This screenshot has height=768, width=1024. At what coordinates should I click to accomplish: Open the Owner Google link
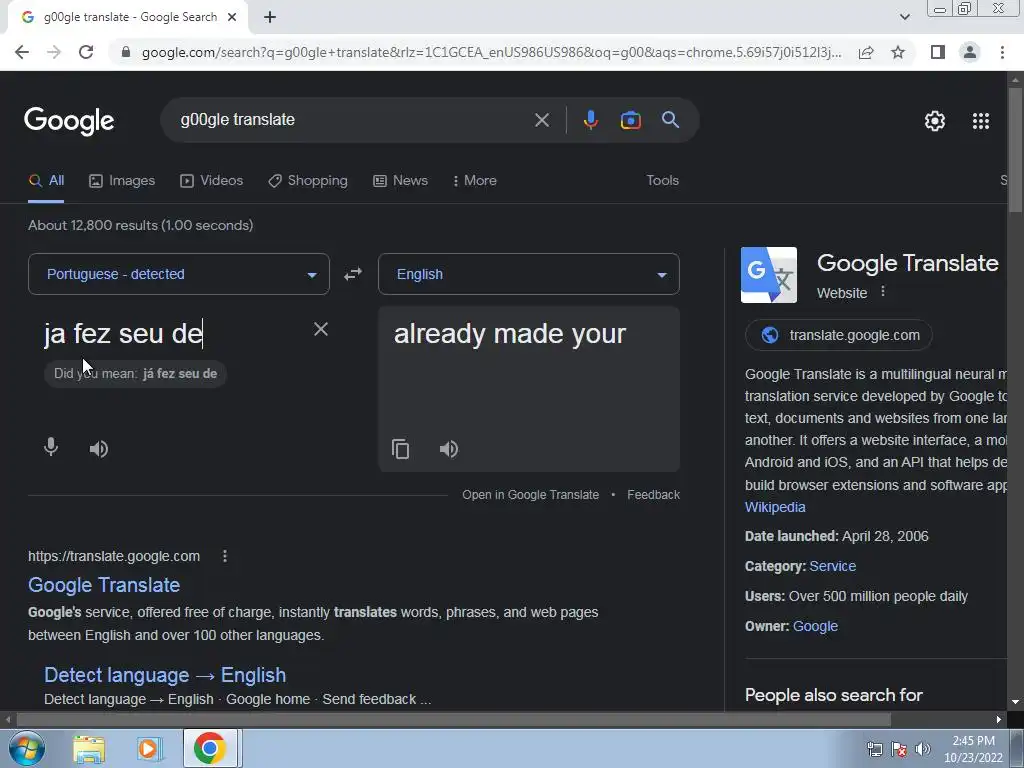(x=815, y=626)
